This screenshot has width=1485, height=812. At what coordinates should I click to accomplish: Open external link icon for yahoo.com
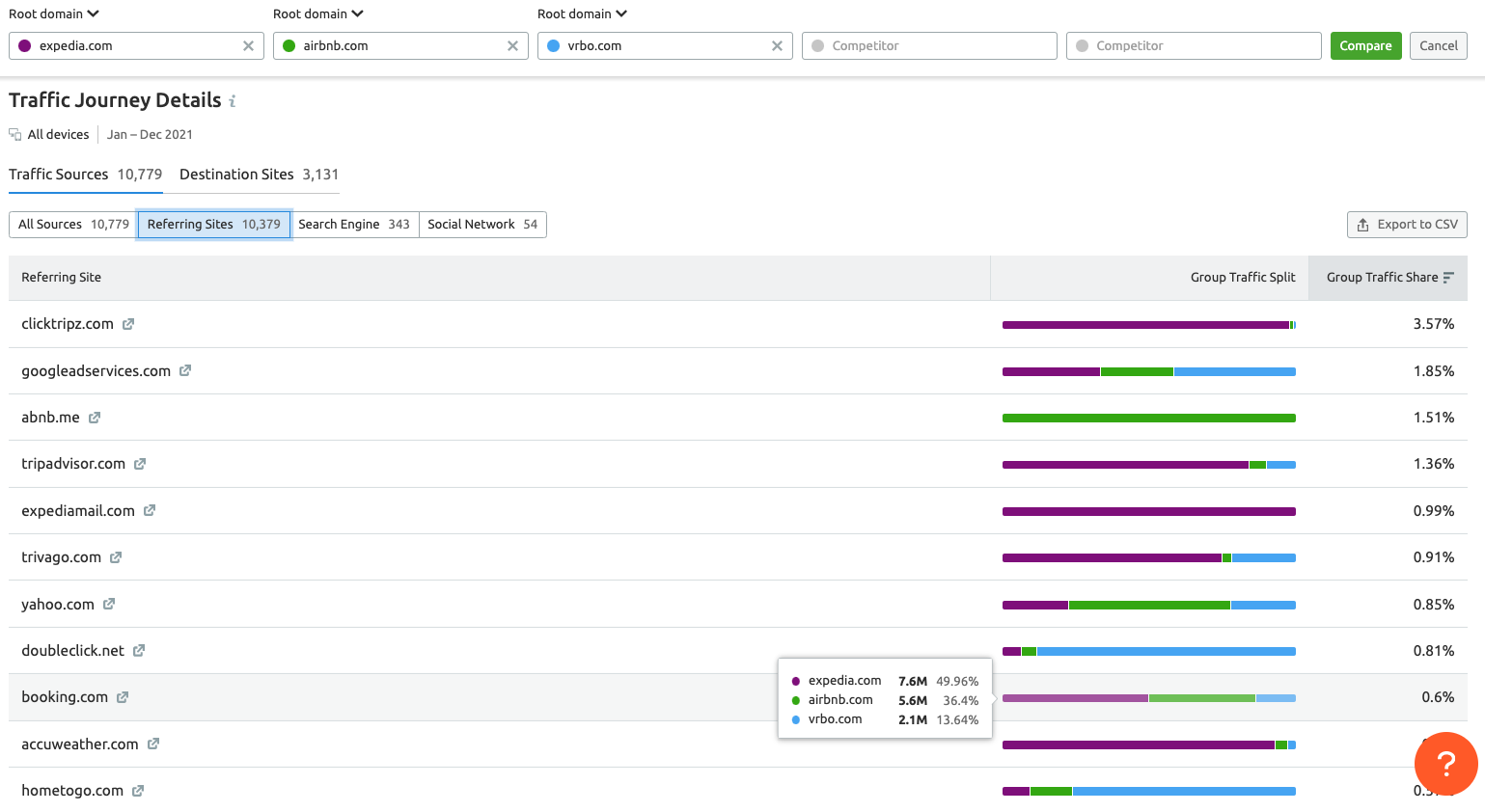click(109, 604)
